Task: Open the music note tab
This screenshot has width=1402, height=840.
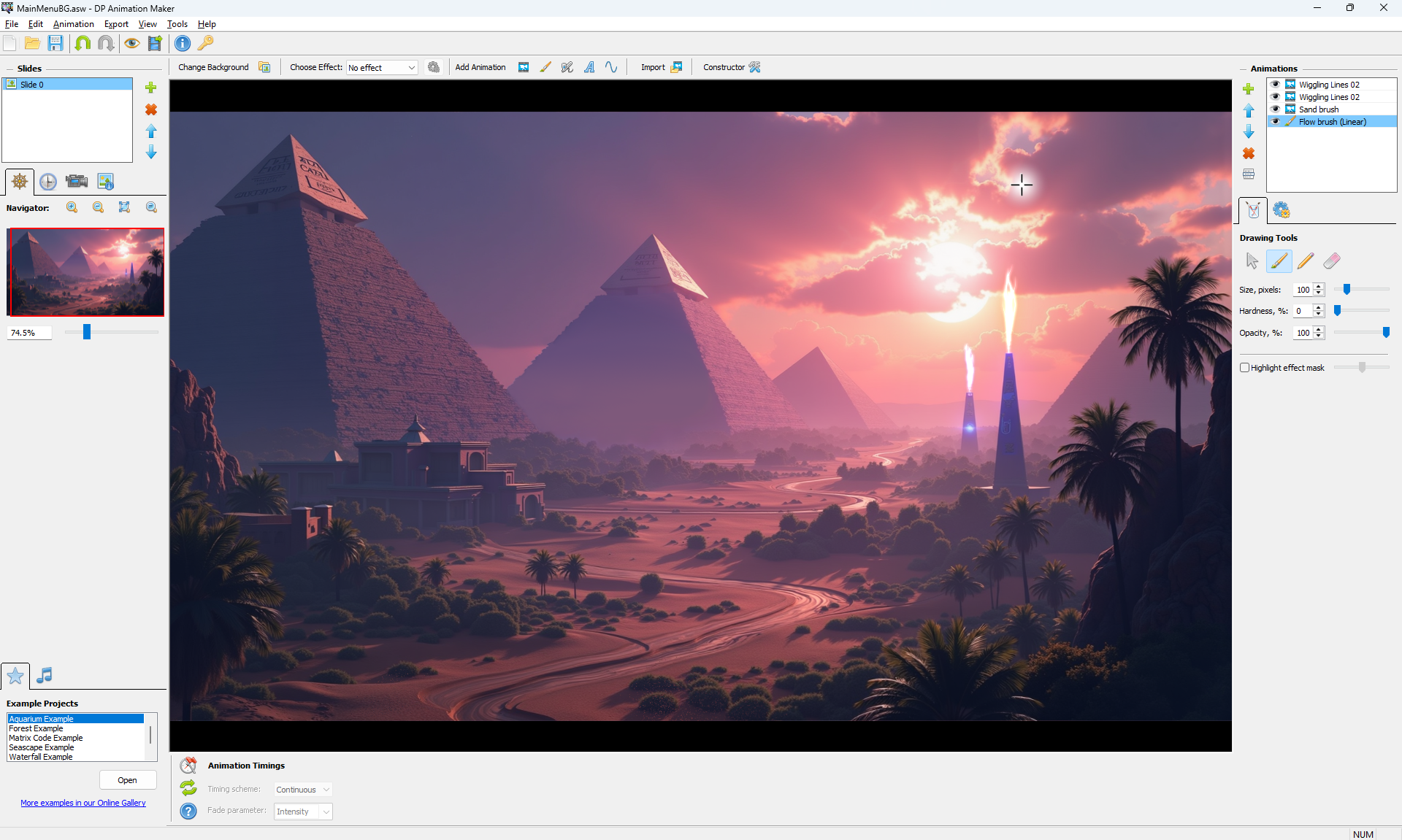Action: [x=45, y=676]
